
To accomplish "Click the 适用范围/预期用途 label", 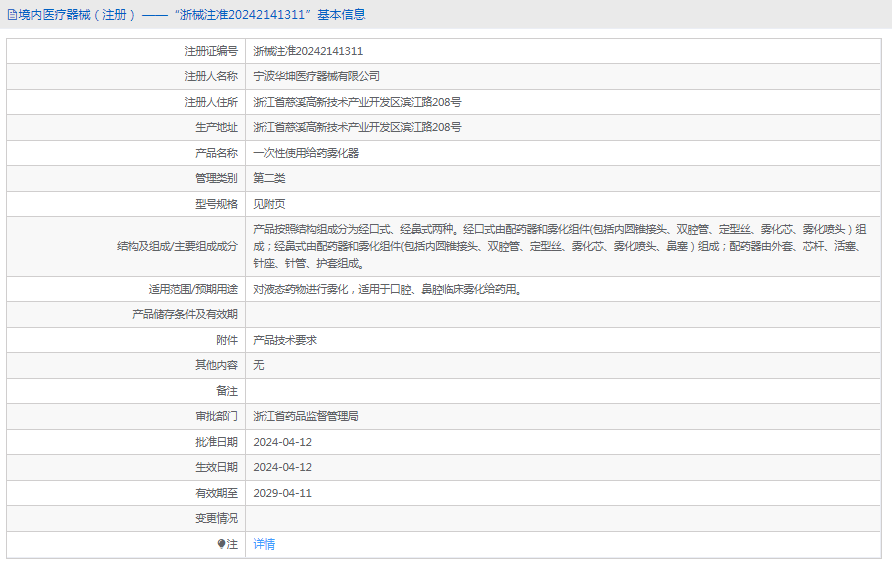I will pos(193,289).
